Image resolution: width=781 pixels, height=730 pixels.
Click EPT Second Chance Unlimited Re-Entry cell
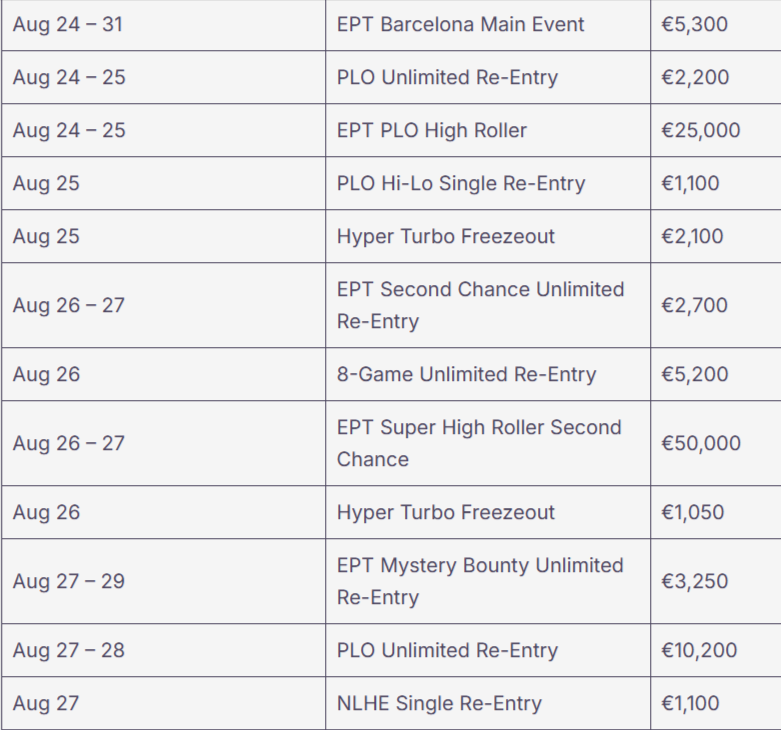click(480, 305)
